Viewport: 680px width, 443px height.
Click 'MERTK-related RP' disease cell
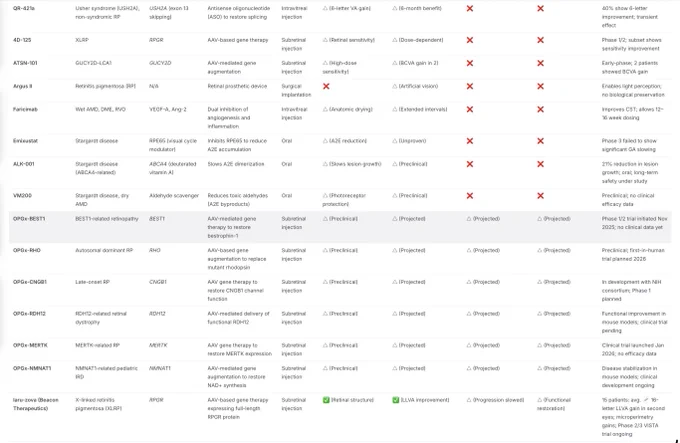[98, 345]
